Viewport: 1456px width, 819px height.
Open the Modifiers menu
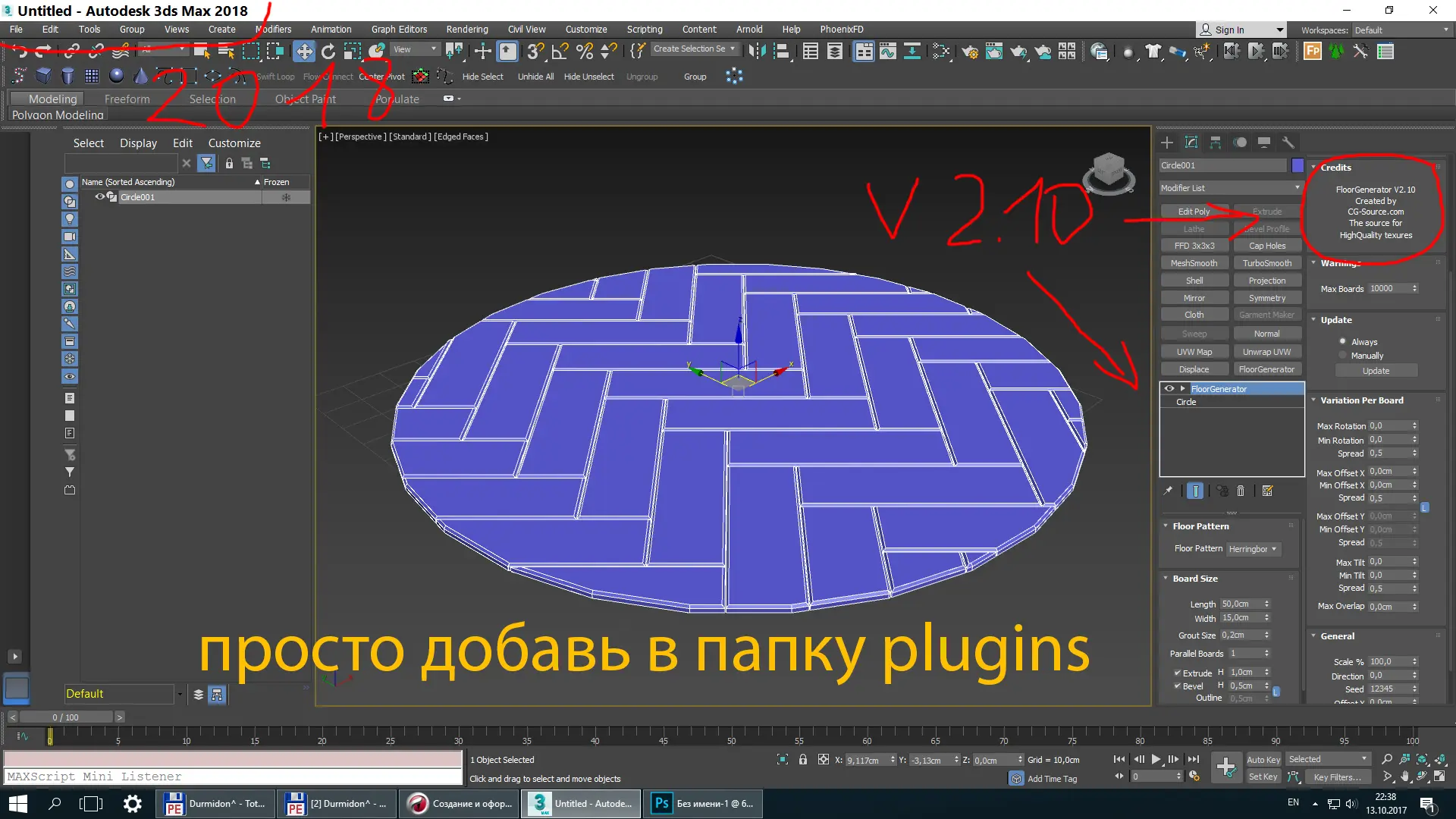[274, 29]
